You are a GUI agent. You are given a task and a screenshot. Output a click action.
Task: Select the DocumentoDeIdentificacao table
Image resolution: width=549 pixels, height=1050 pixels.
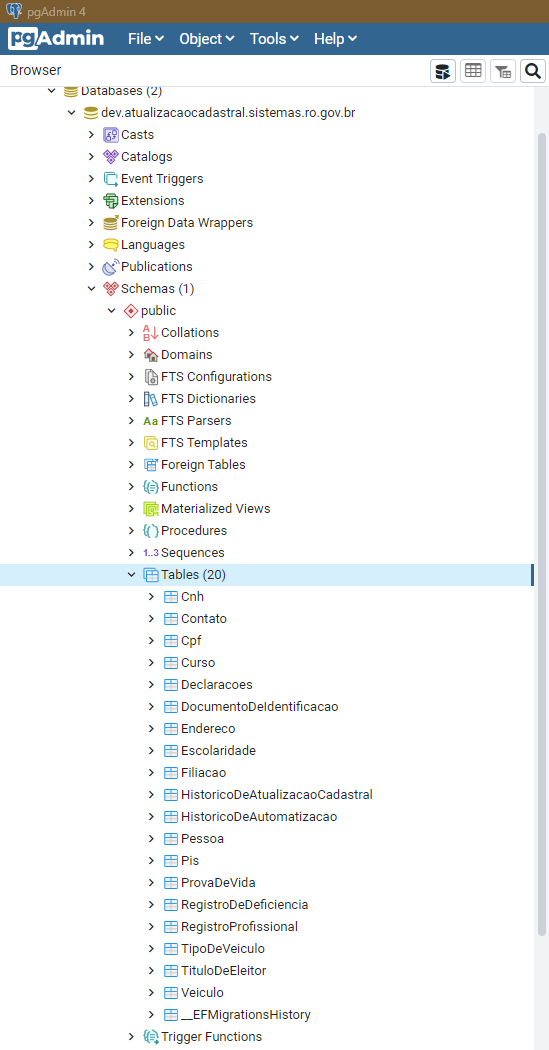(x=260, y=706)
